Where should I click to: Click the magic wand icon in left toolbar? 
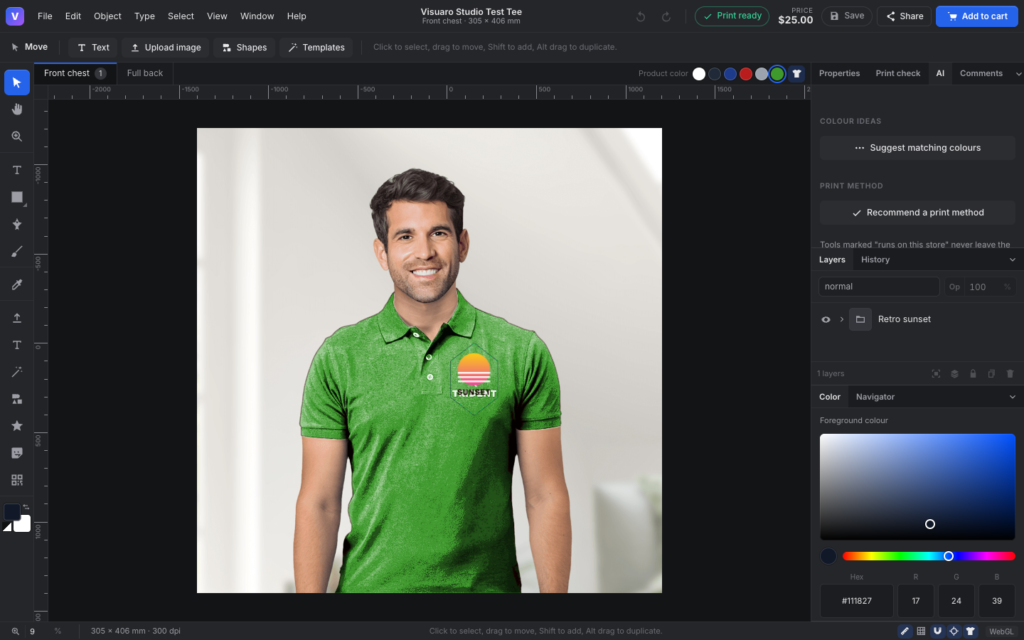[17, 372]
